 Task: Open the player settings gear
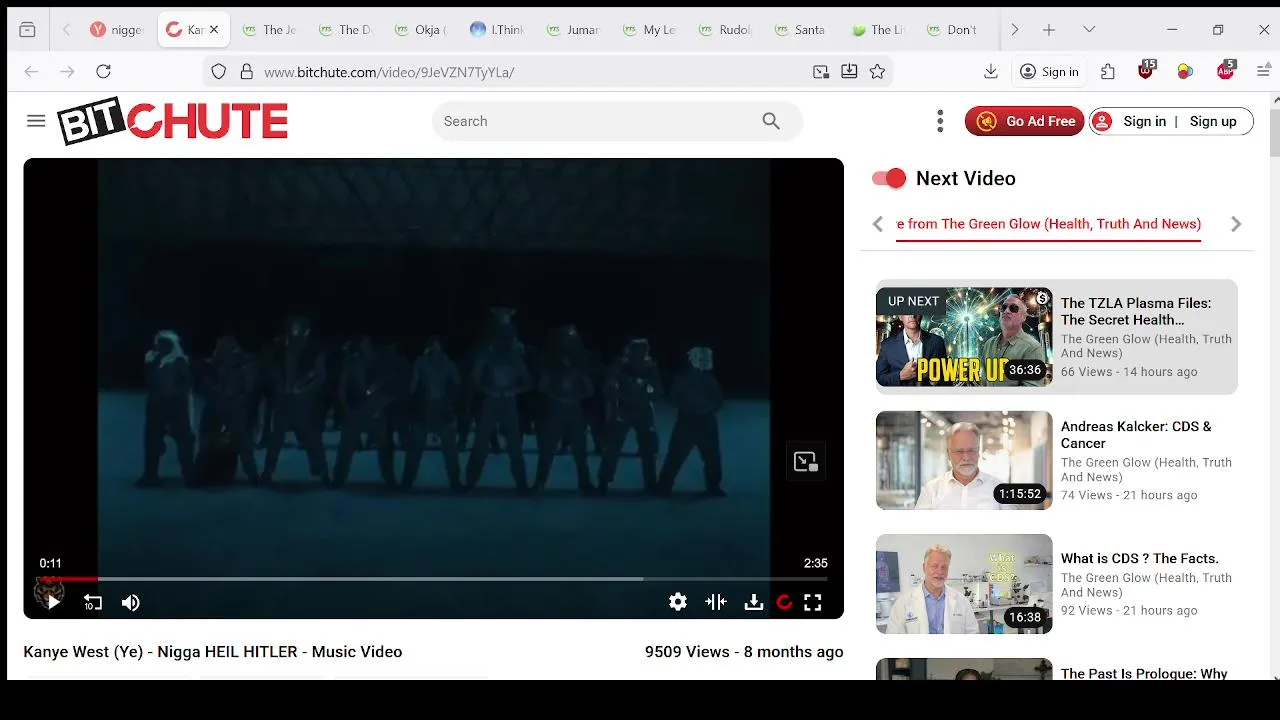tap(678, 602)
